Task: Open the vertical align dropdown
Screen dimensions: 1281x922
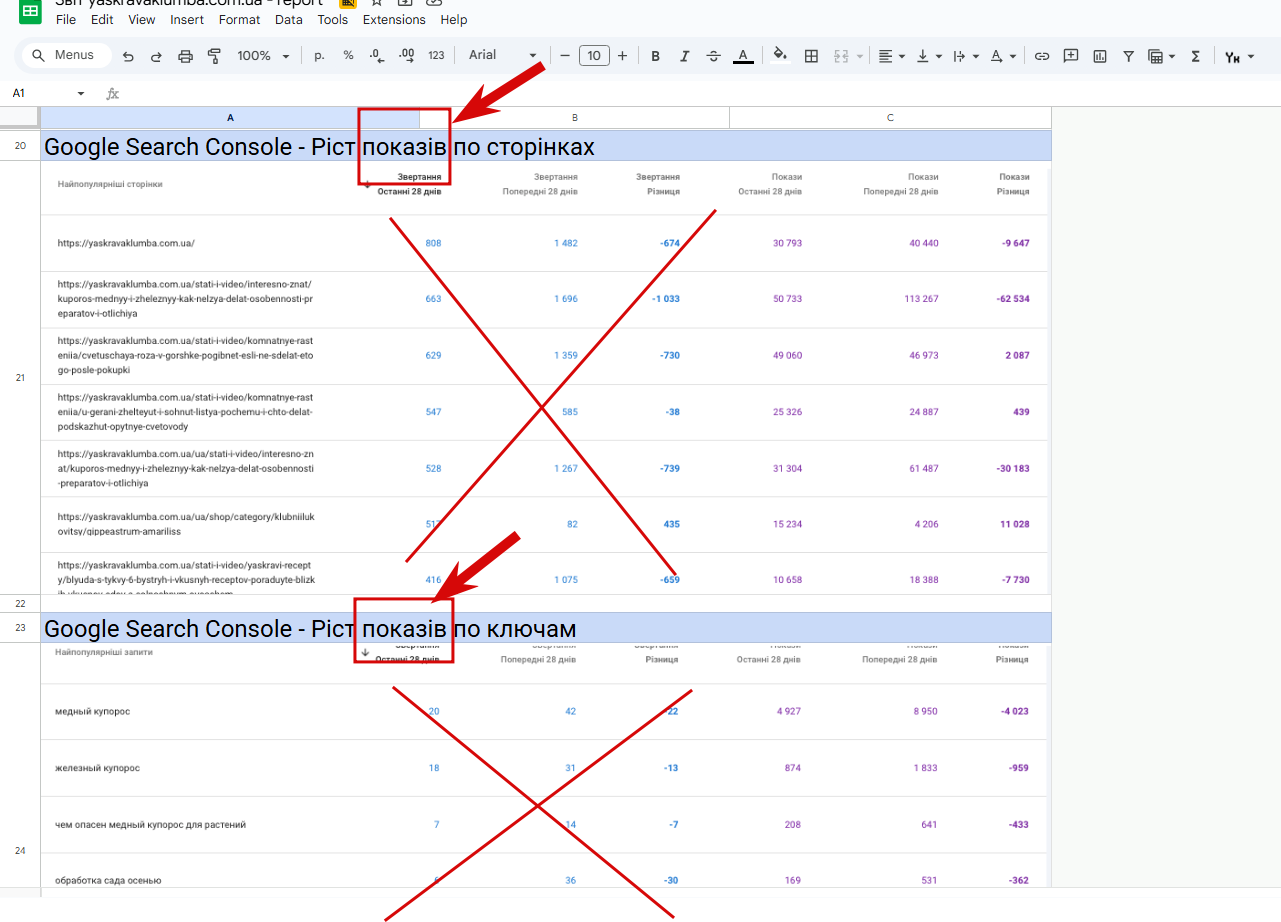Action: coord(929,56)
